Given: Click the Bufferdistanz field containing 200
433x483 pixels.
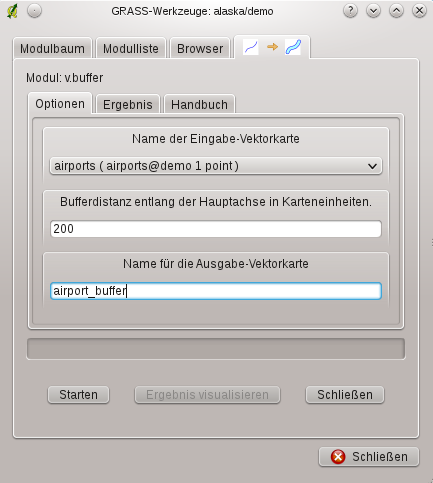Looking at the screenshot, I should (x=216, y=229).
